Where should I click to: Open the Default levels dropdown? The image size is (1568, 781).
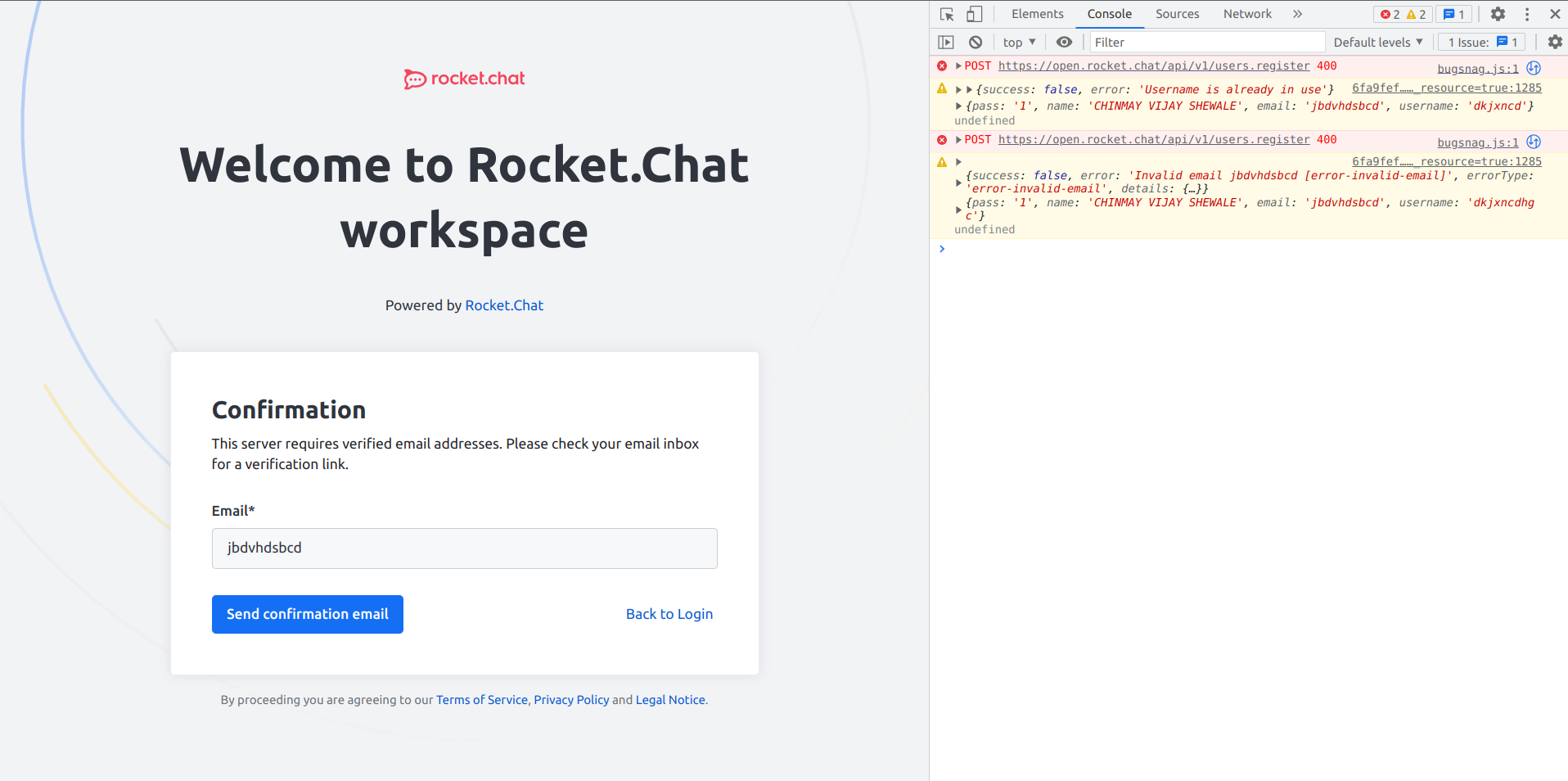coord(1377,42)
